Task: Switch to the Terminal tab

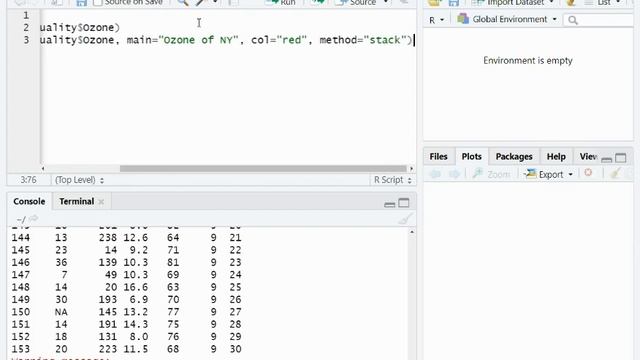Action: point(76,202)
